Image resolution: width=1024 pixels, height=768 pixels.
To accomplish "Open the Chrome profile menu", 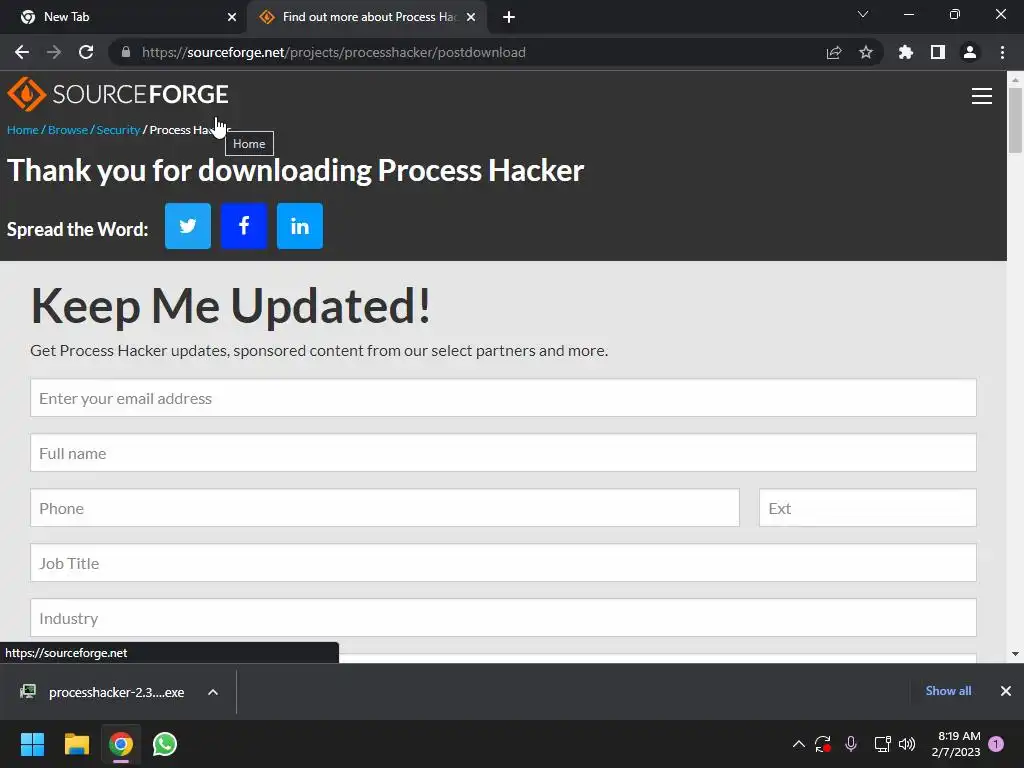I will pos(970,52).
